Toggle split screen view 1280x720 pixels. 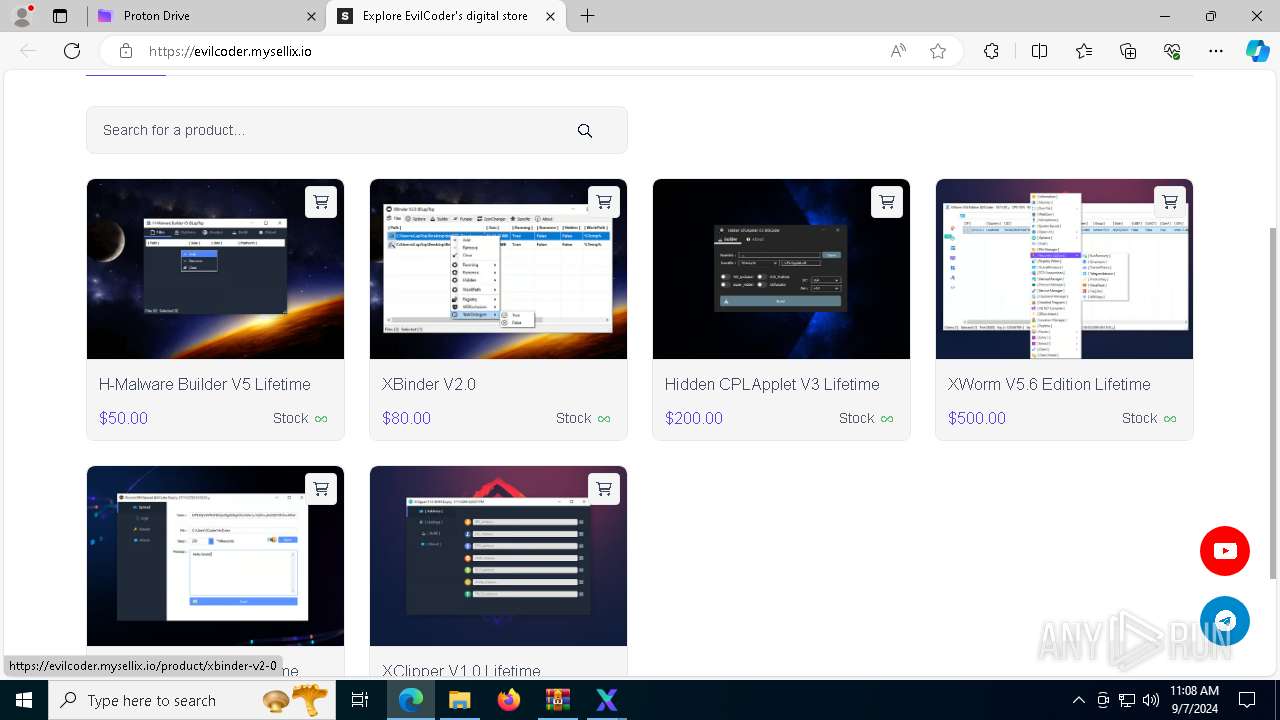click(x=1039, y=51)
